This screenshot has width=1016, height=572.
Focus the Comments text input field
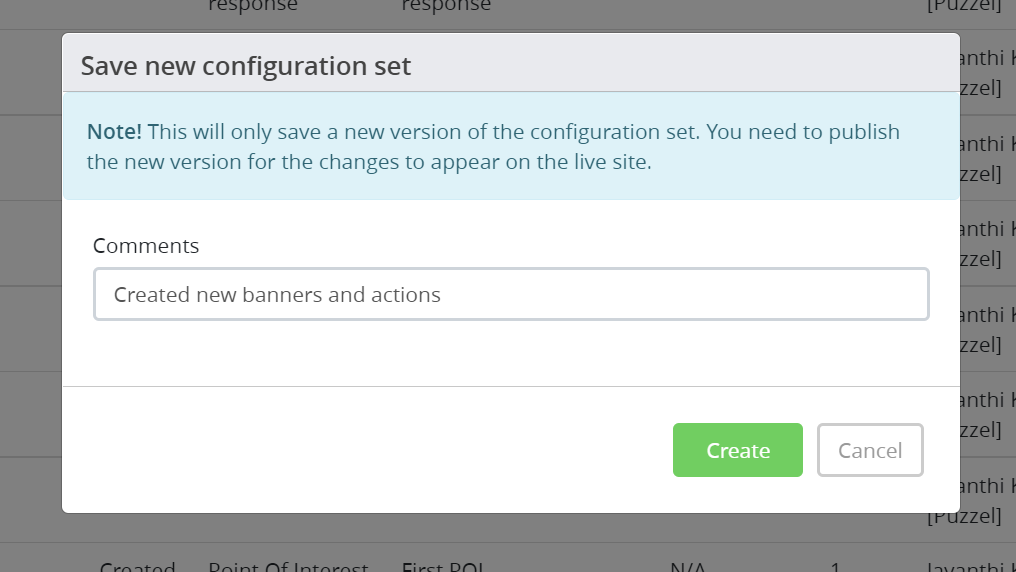click(511, 294)
